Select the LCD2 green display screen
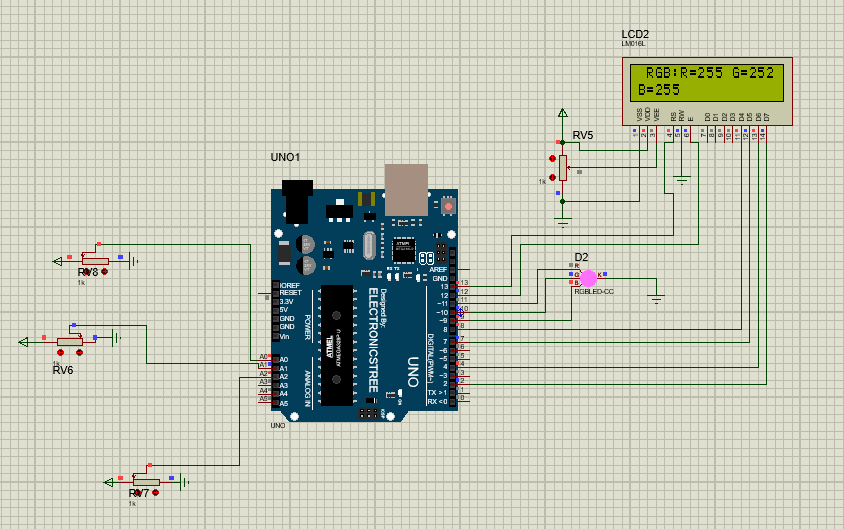Viewport: 844px width, 529px height. [x=707, y=82]
